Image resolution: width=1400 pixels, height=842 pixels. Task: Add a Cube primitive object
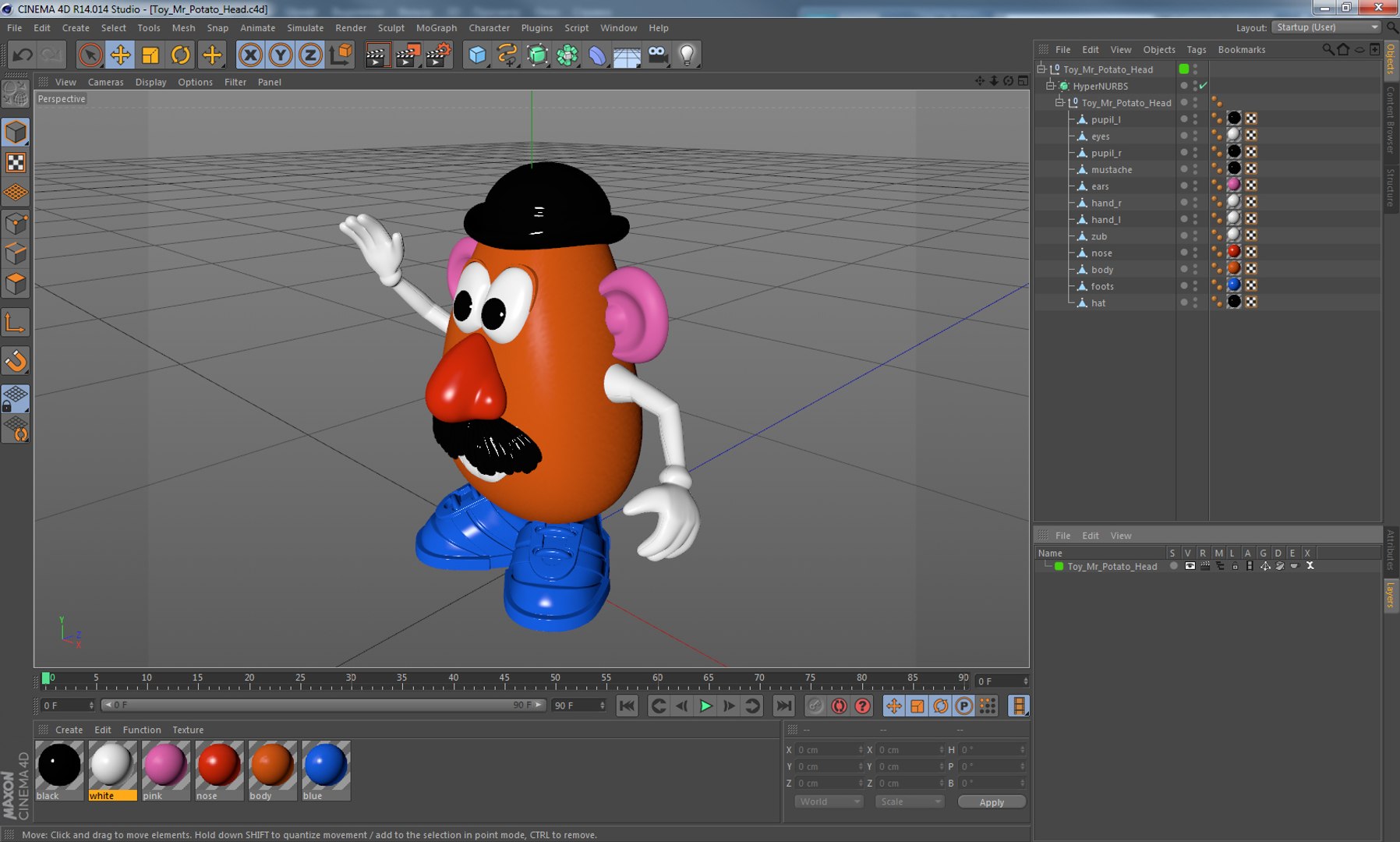coord(477,55)
